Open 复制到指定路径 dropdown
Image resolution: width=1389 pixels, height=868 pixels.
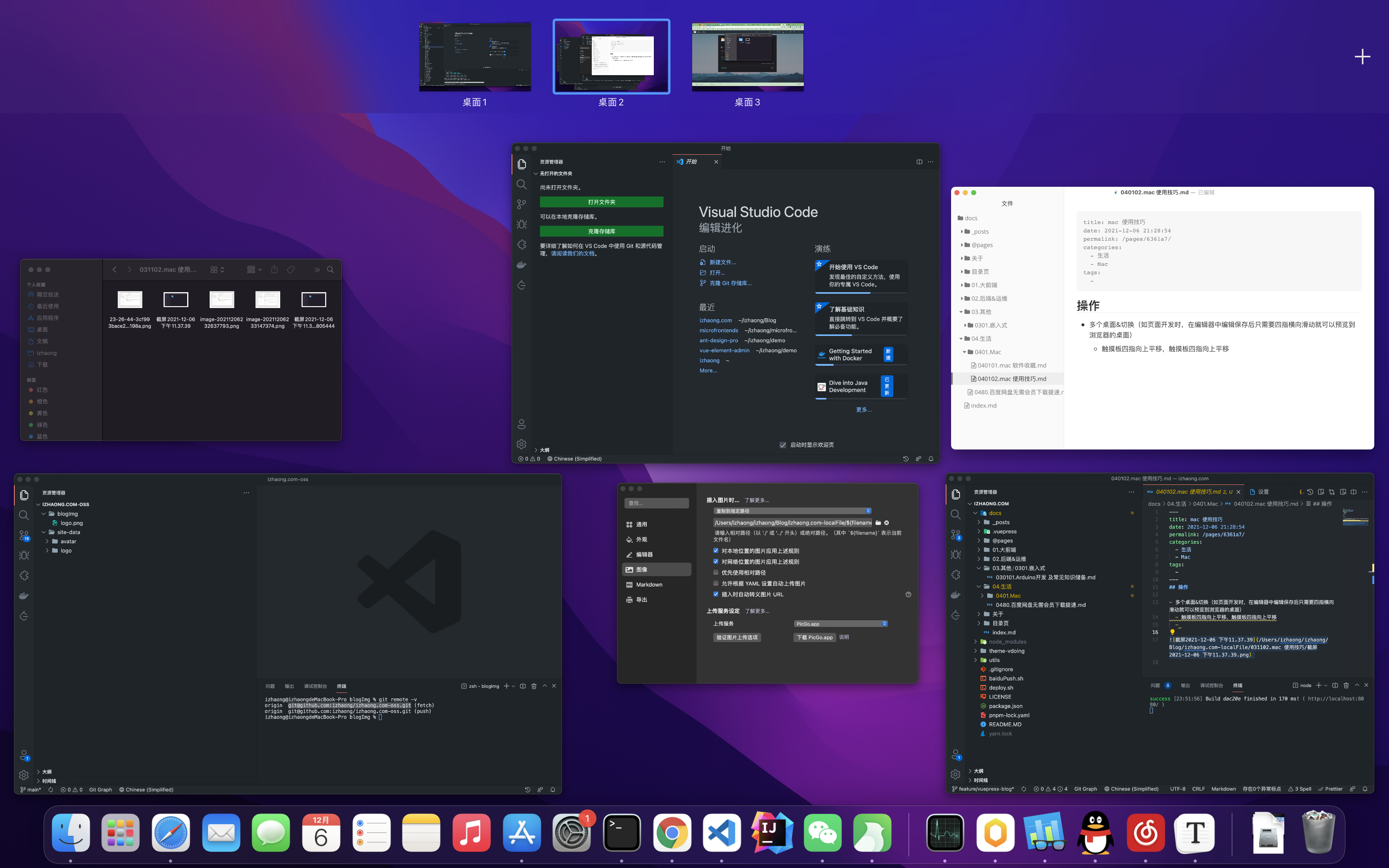tap(792, 511)
